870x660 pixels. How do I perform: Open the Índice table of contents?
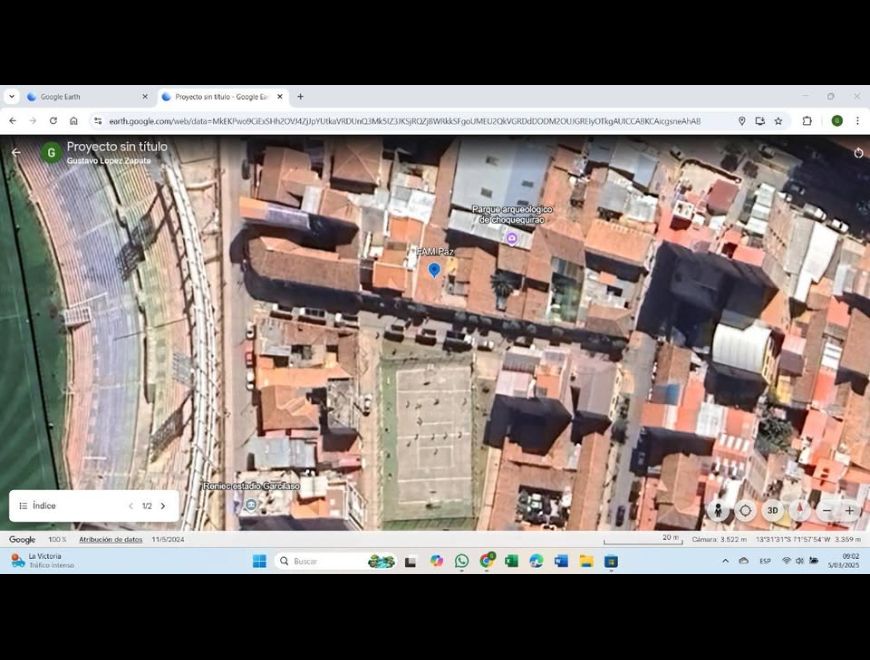(38, 506)
